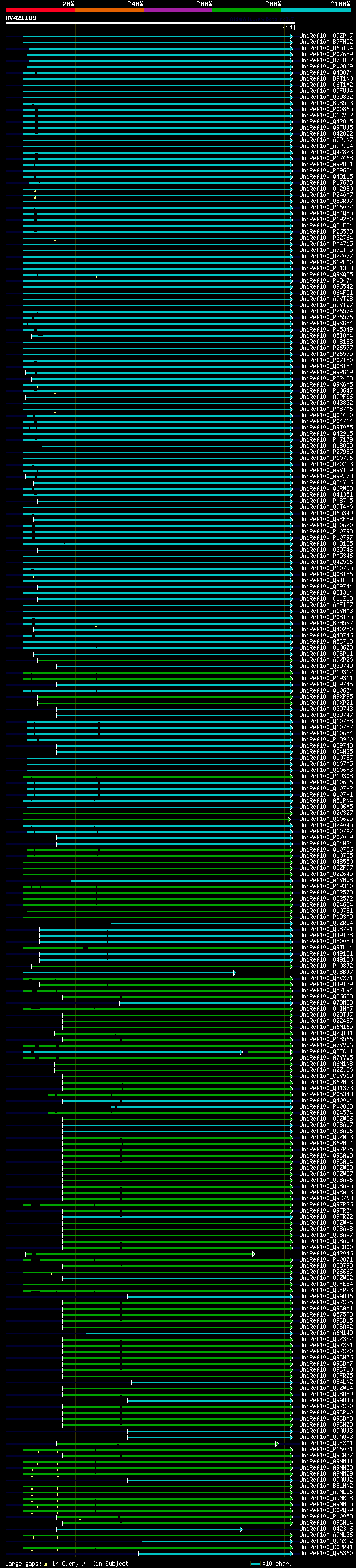356x1568 pixels.
Task: Select hit label UniRef100_P00865
Action: click(x=325, y=109)
